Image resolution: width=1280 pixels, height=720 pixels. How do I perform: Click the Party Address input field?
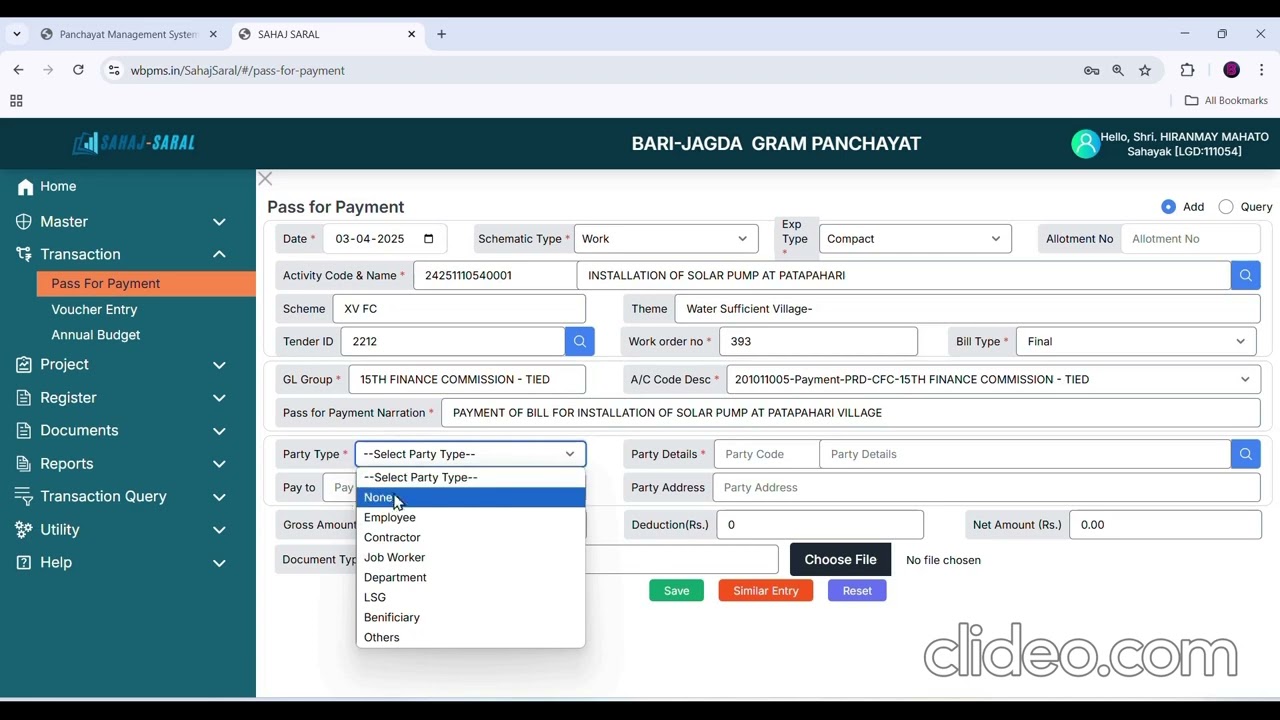pyautogui.click(x=986, y=488)
